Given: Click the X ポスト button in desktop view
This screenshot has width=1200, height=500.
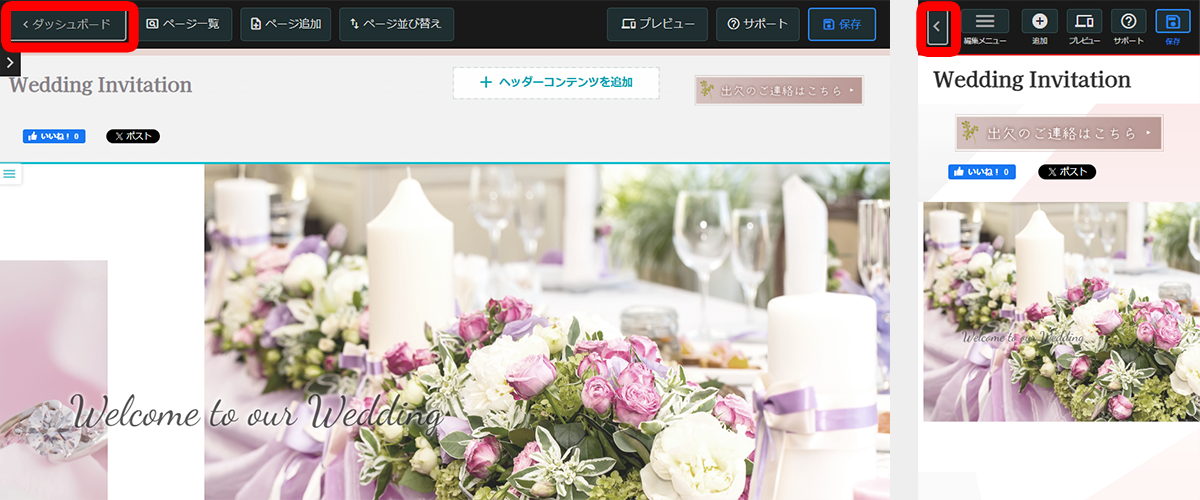Looking at the screenshot, I should 133,136.
